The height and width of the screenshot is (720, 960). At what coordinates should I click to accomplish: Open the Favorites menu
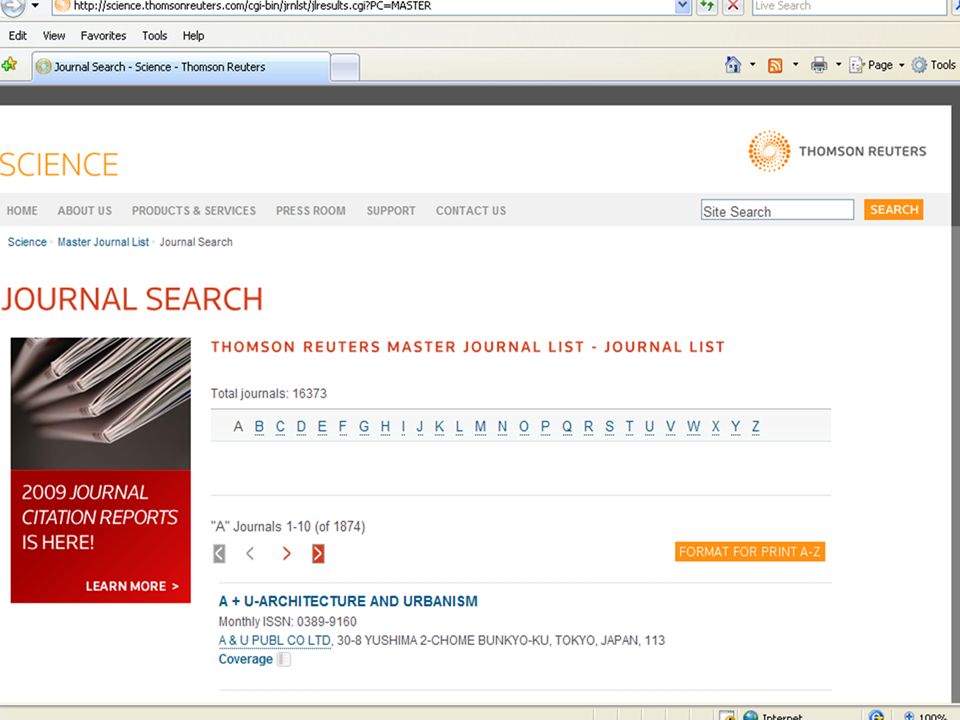tap(103, 36)
